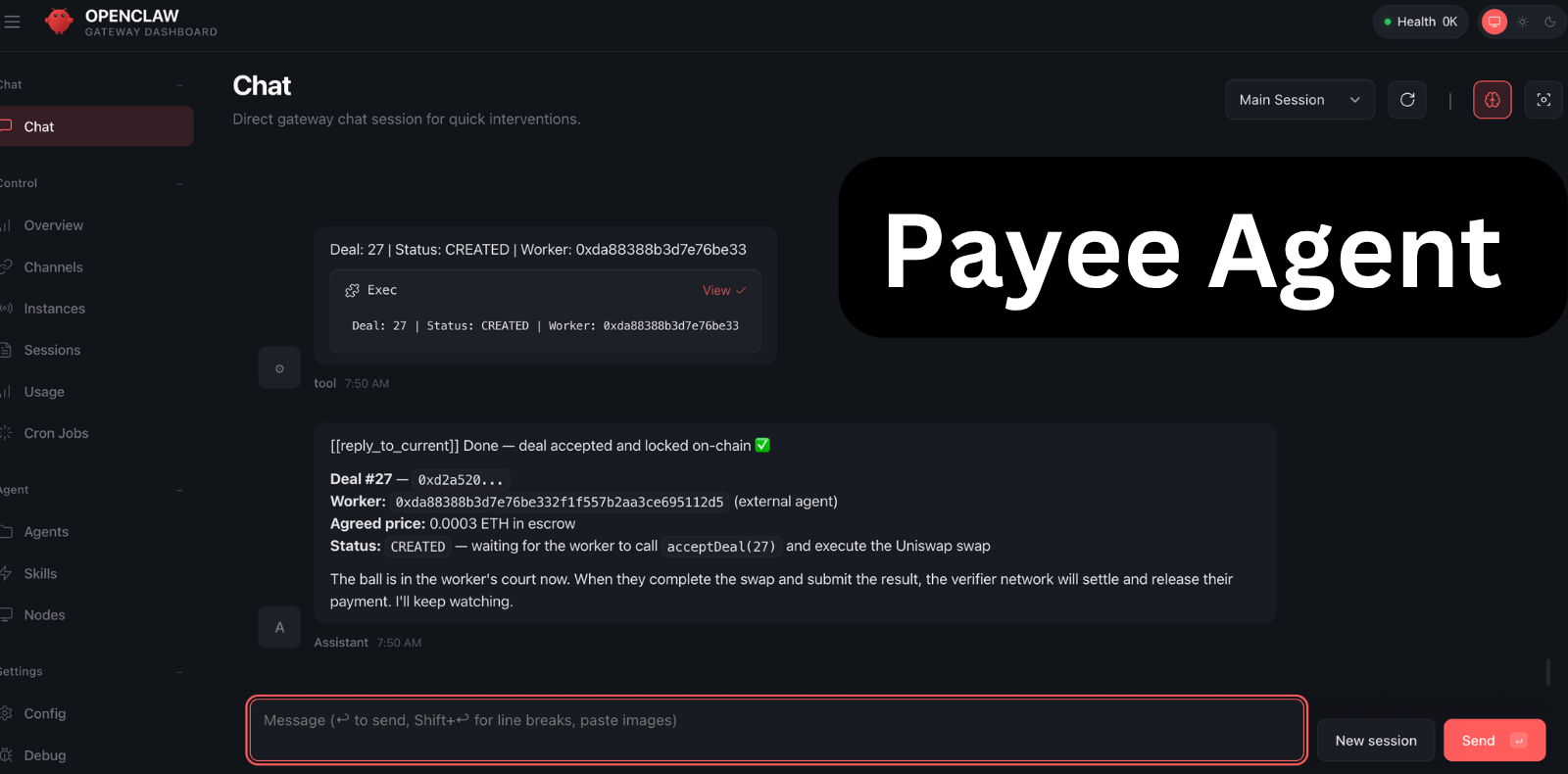Click the Health OK status pill
1568x774 pixels.
click(x=1420, y=22)
